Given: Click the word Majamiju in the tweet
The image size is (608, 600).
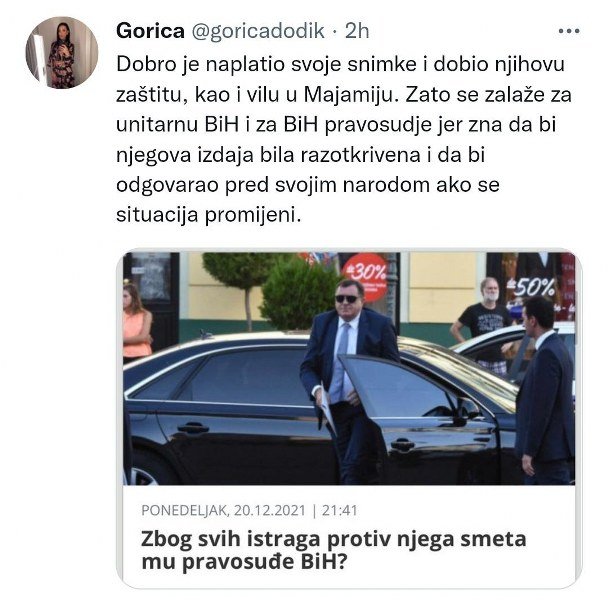Looking at the screenshot, I should pyautogui.click(x=351, y=95).
